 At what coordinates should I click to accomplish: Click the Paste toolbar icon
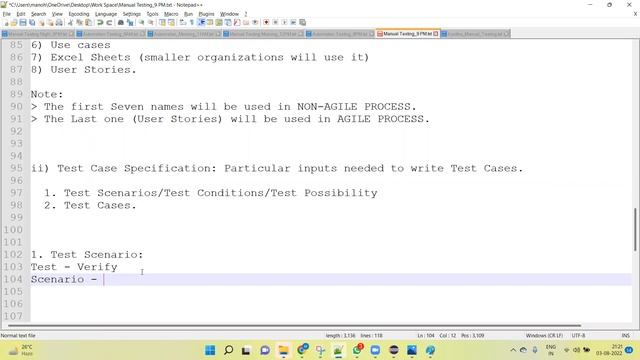coord(88,22)
